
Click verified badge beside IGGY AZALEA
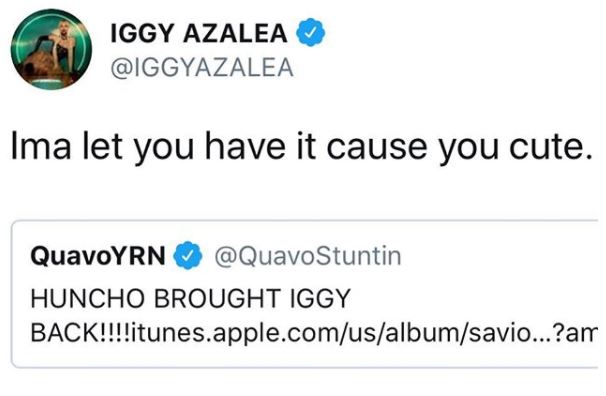point(311,32)
